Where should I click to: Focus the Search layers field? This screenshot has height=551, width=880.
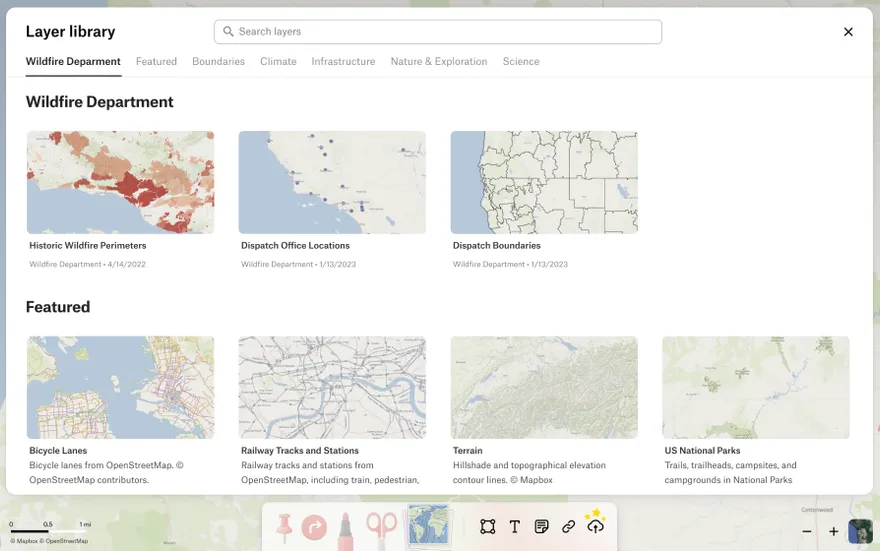438,32
